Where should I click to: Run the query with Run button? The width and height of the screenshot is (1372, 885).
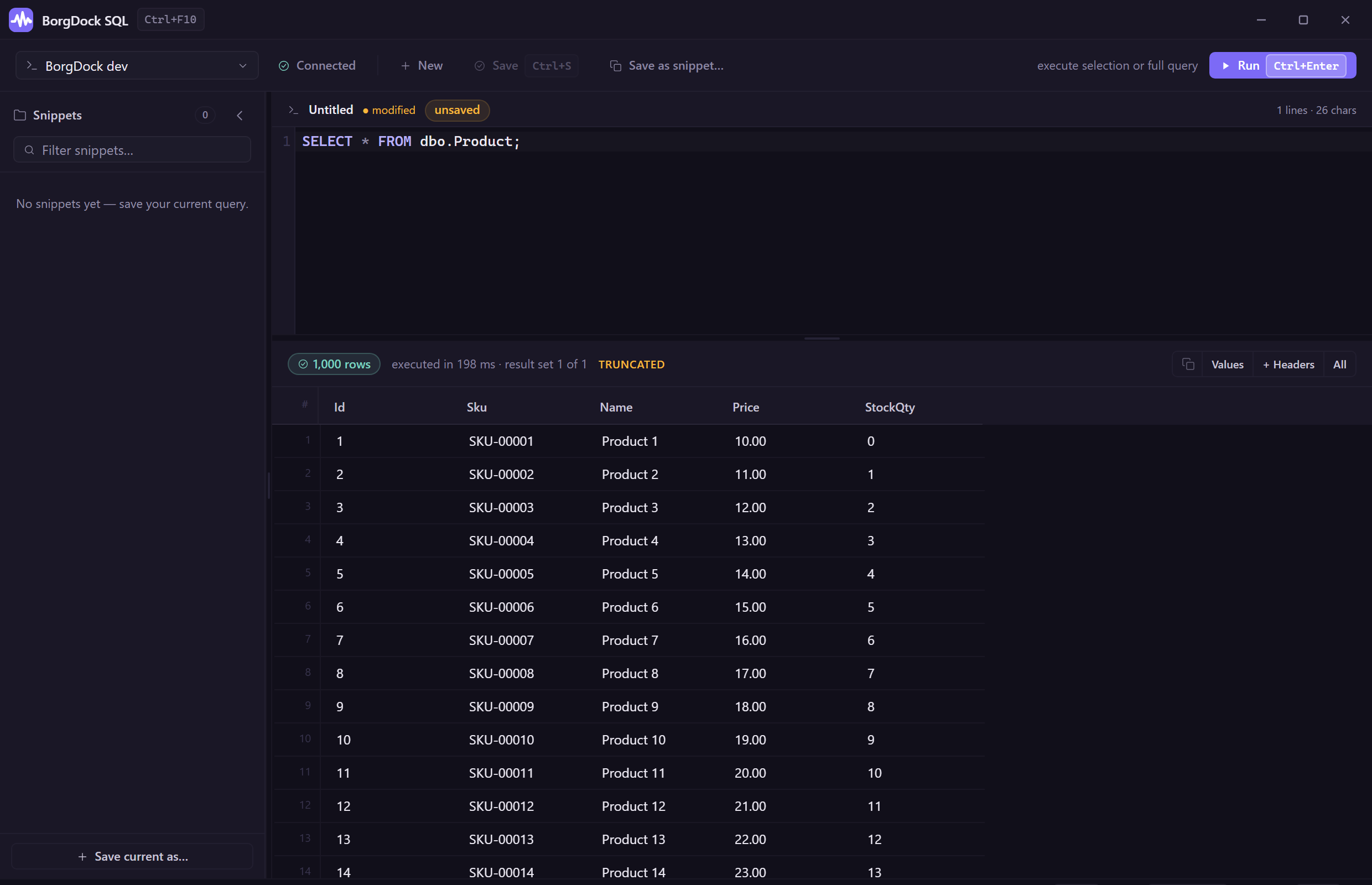coord(1282,65)
